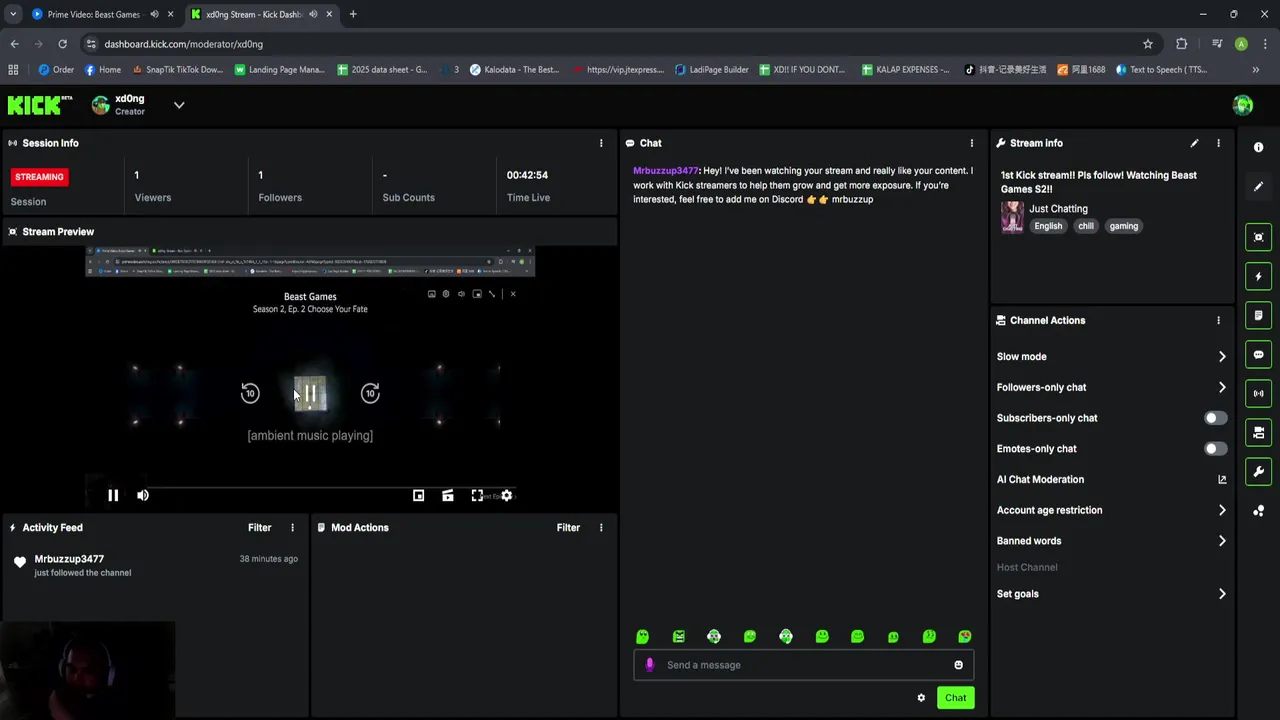Open the Stream info three-dot menu
Image resolution: width=1280 pixels, height=720 pixels.
[x=1218, y=143]
